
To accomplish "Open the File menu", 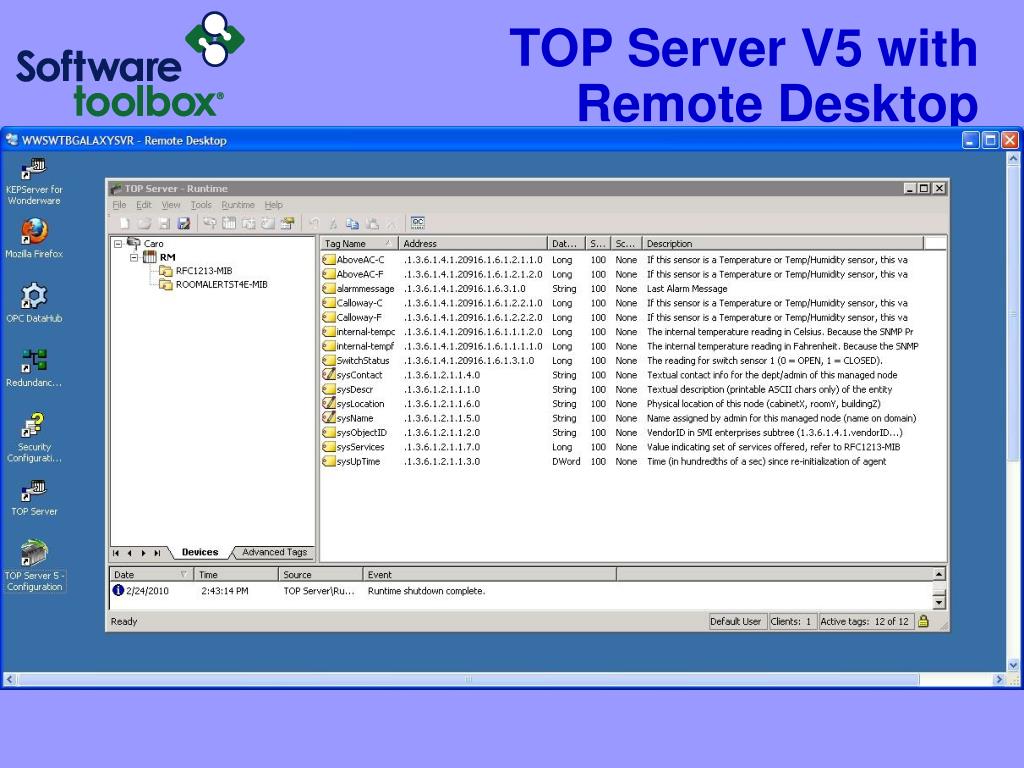I will 120,205.
